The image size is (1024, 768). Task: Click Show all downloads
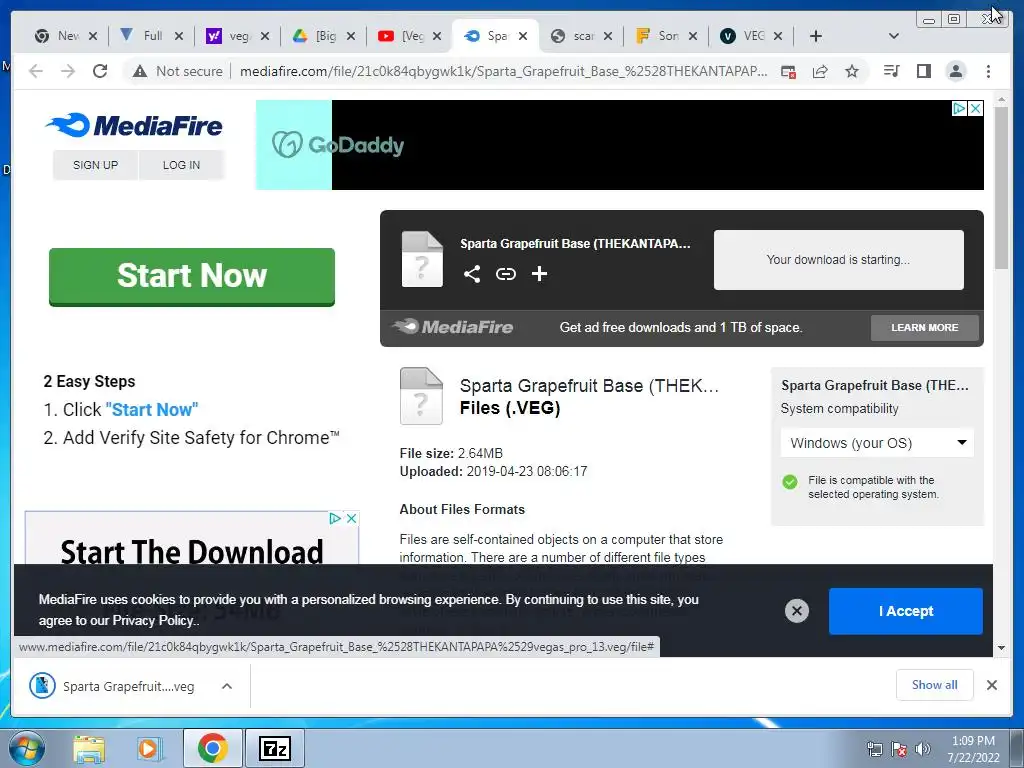click(935, 685)
